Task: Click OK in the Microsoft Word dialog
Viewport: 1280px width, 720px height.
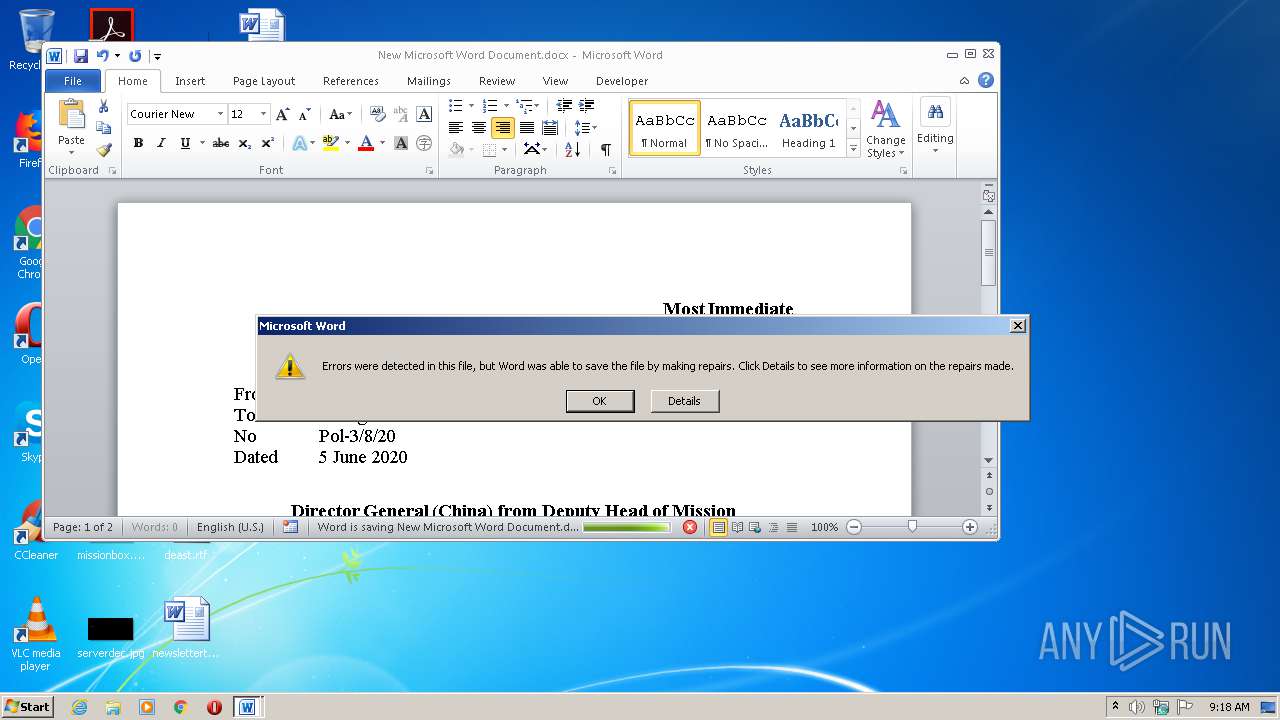Action: 600,401
